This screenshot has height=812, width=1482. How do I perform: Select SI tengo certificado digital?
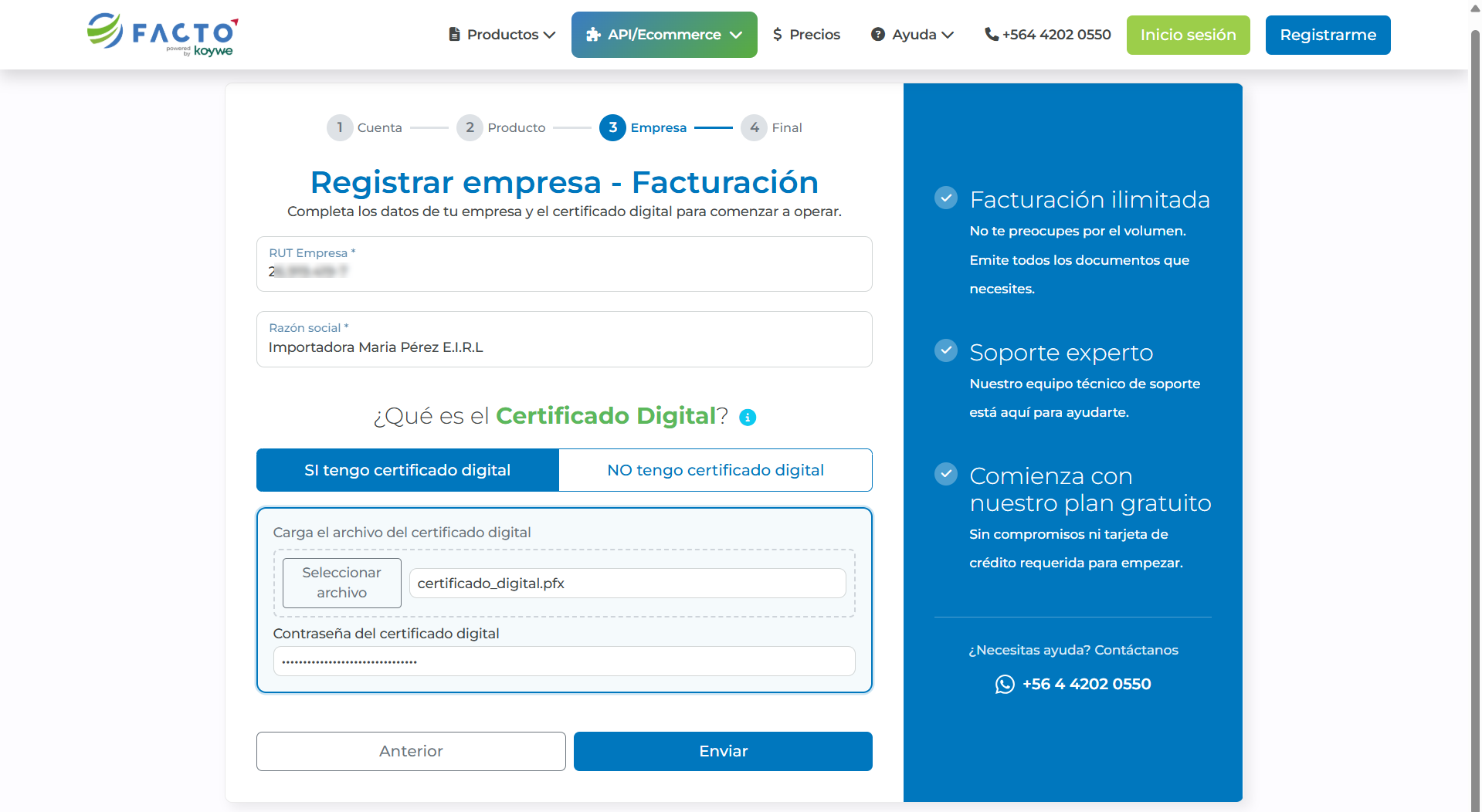tap(408, 470)
